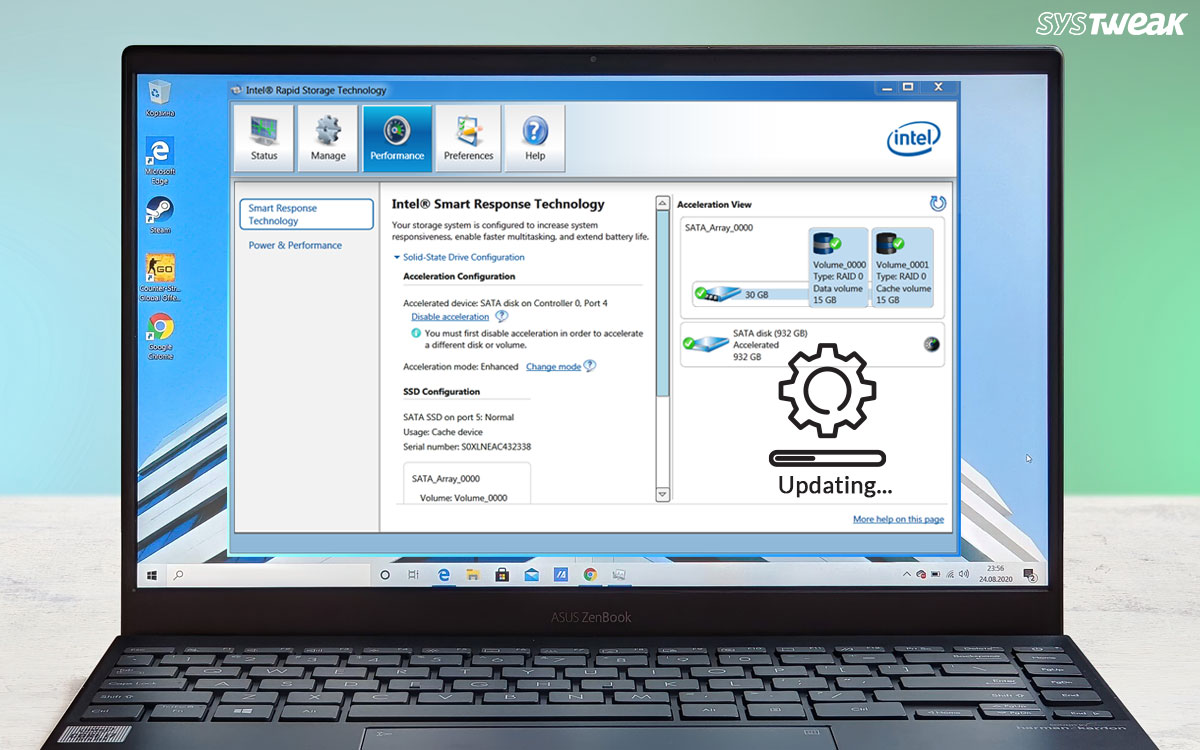
Task: Refresh the Acceleration View
Action: click(937, 204)
